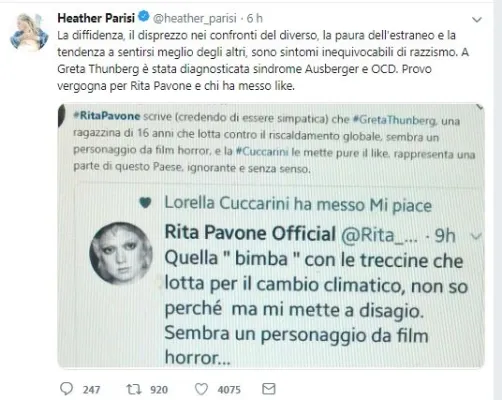Retweet this tweet via the retweet icon
Image resolution: width=502 pixels, height=400 pixels.
(134, 389)
